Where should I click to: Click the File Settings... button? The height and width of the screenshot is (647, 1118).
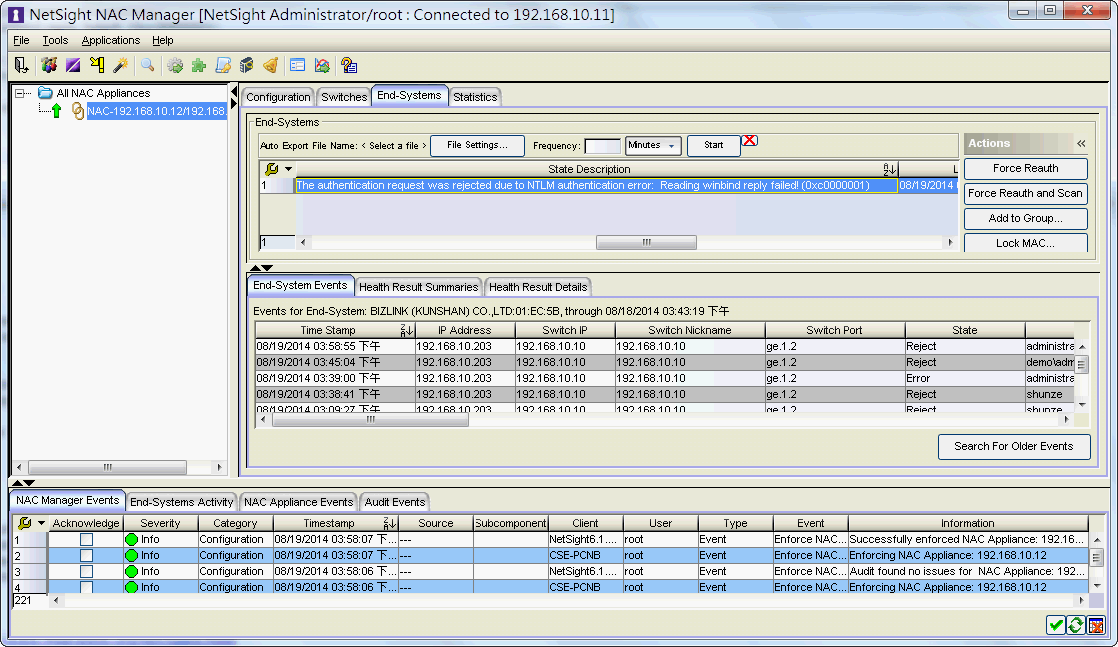pyautogui.click(x=477, y=146)
